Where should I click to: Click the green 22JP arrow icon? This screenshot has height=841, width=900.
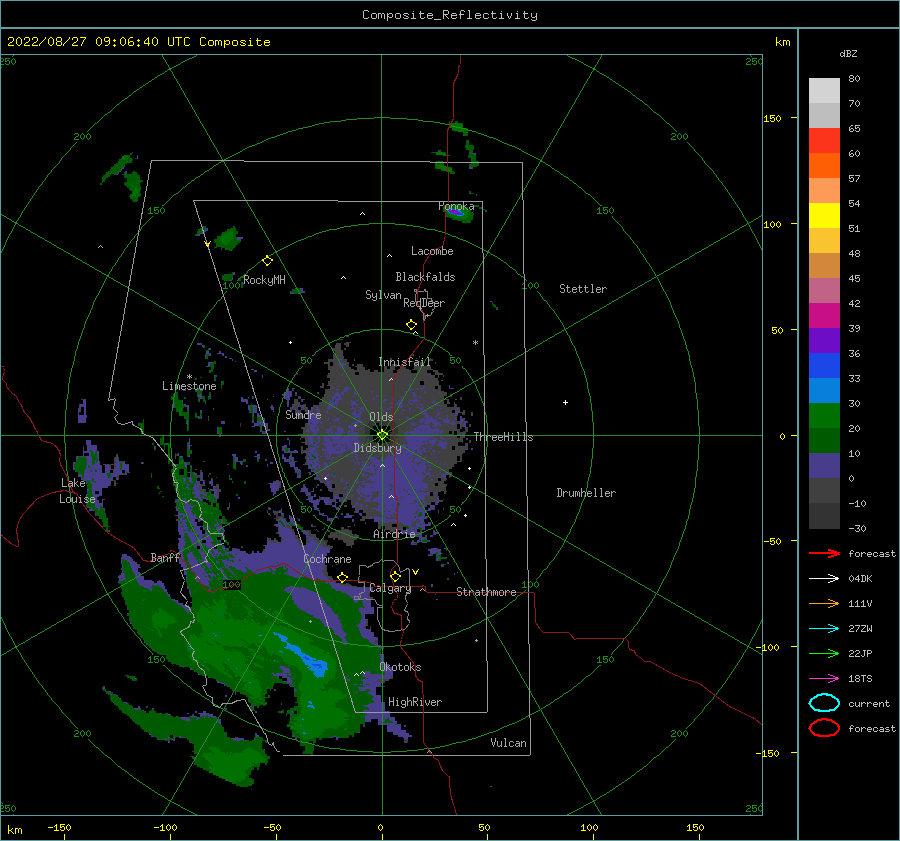[824, 653]
